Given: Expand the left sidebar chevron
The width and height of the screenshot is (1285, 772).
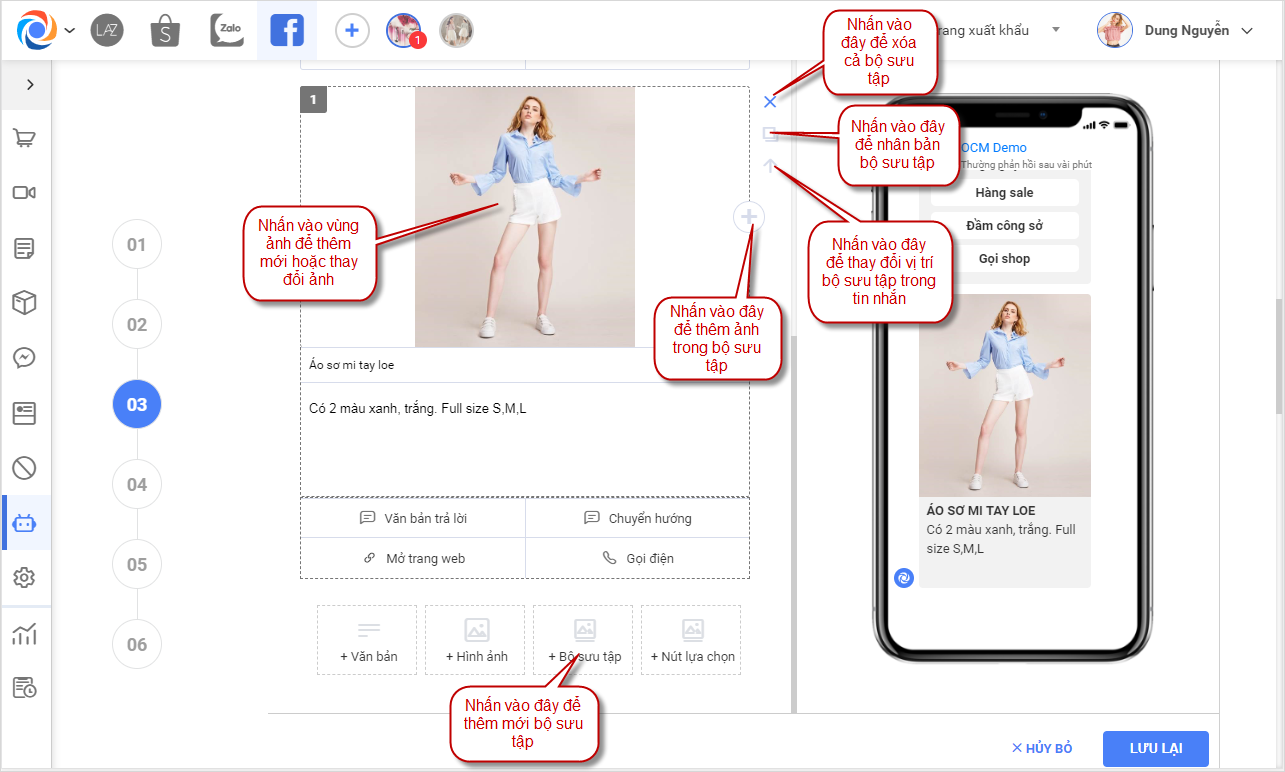Looking at the screenshot, I should click(30, 85).
